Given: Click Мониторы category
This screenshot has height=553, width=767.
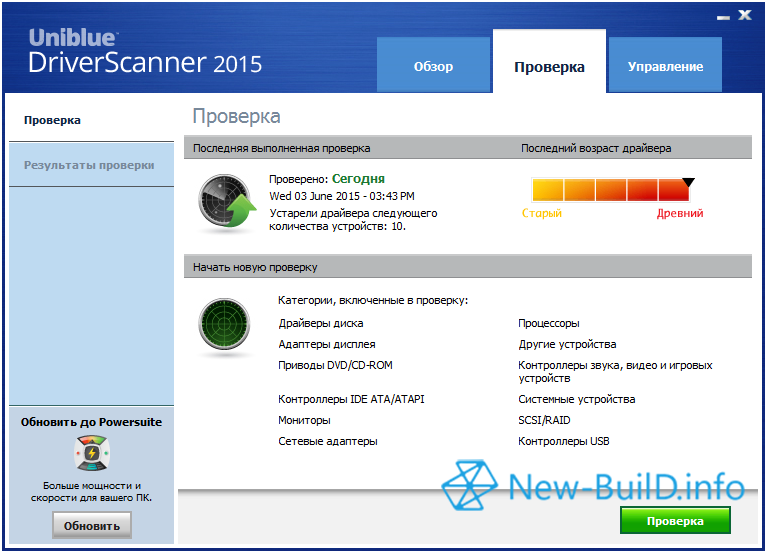Looking at the screenshot, I should 304,420.
